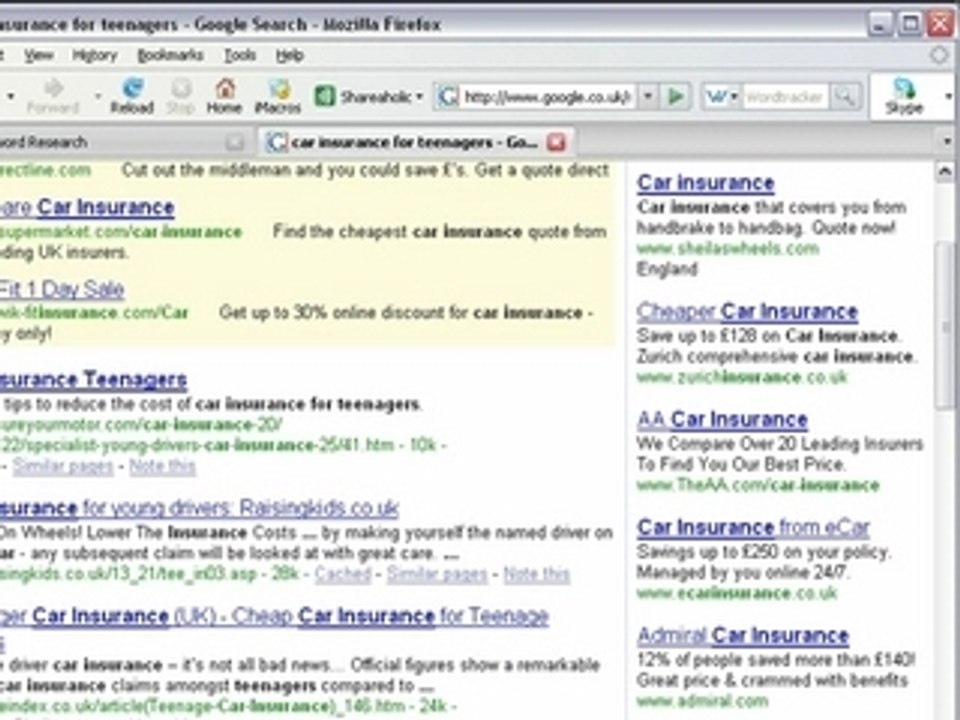Click Note this under Insurance Teenagers result

click(x=162, y=467)
